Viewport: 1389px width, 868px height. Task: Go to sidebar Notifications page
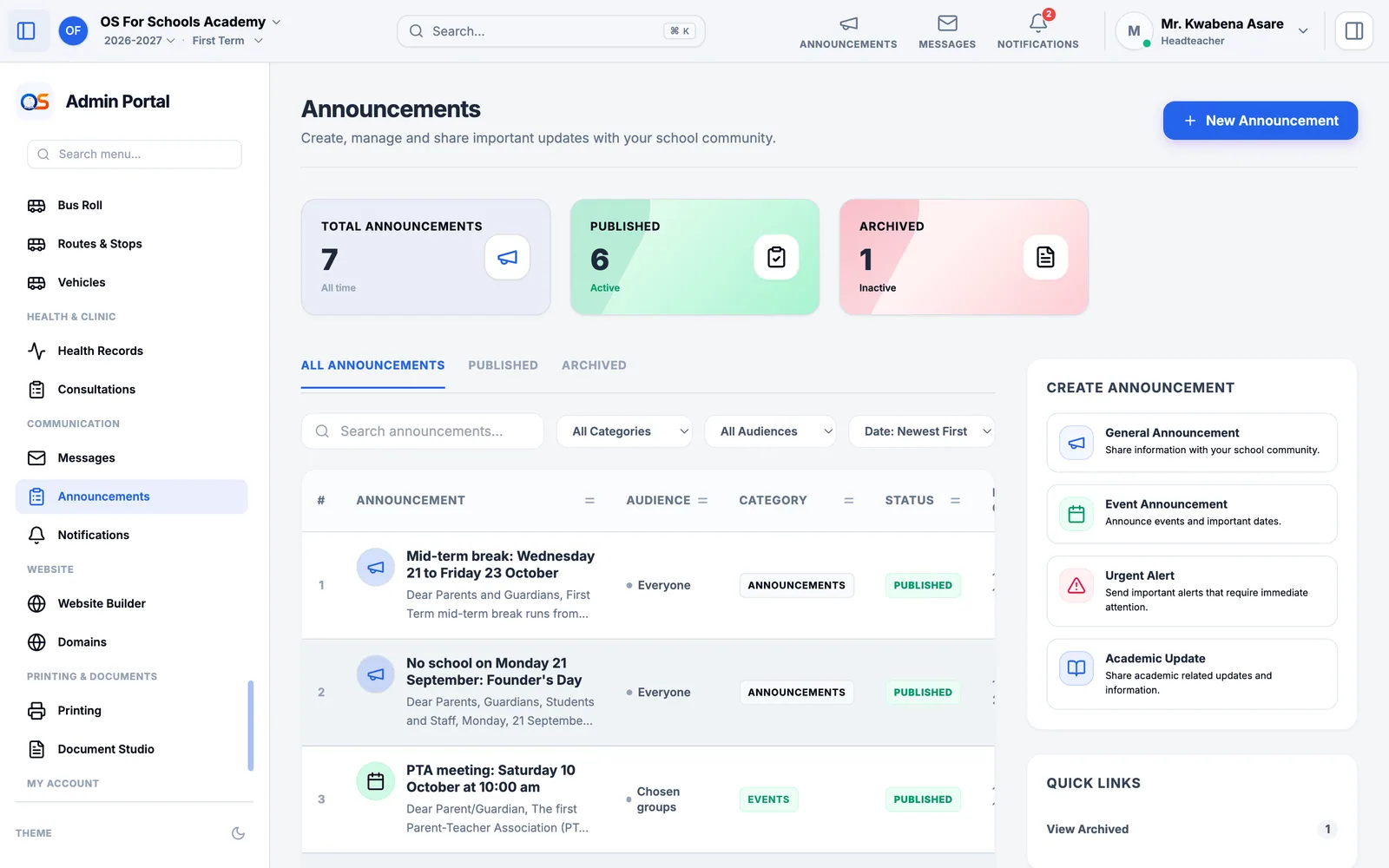[132, 535]
